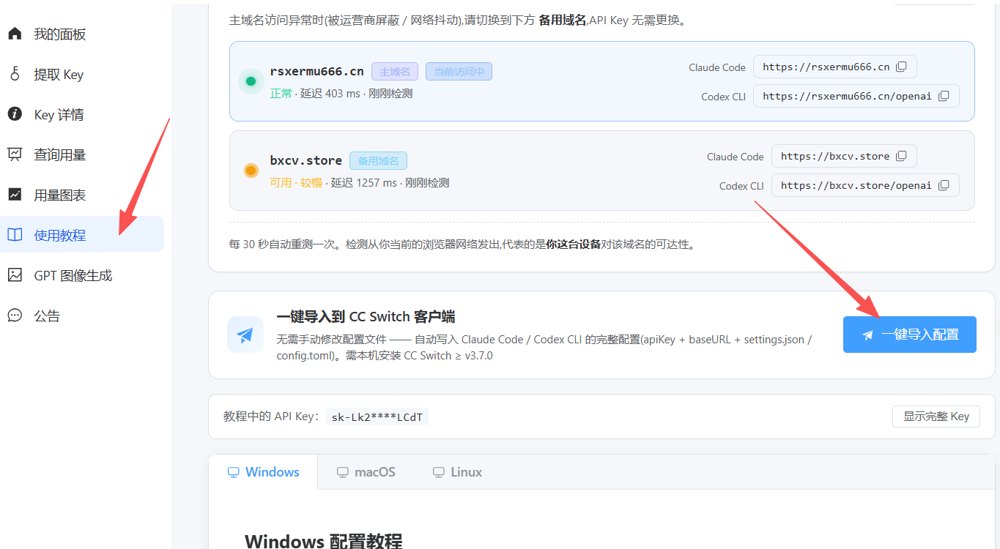Switch to the Windows tab

pos(263,472)
